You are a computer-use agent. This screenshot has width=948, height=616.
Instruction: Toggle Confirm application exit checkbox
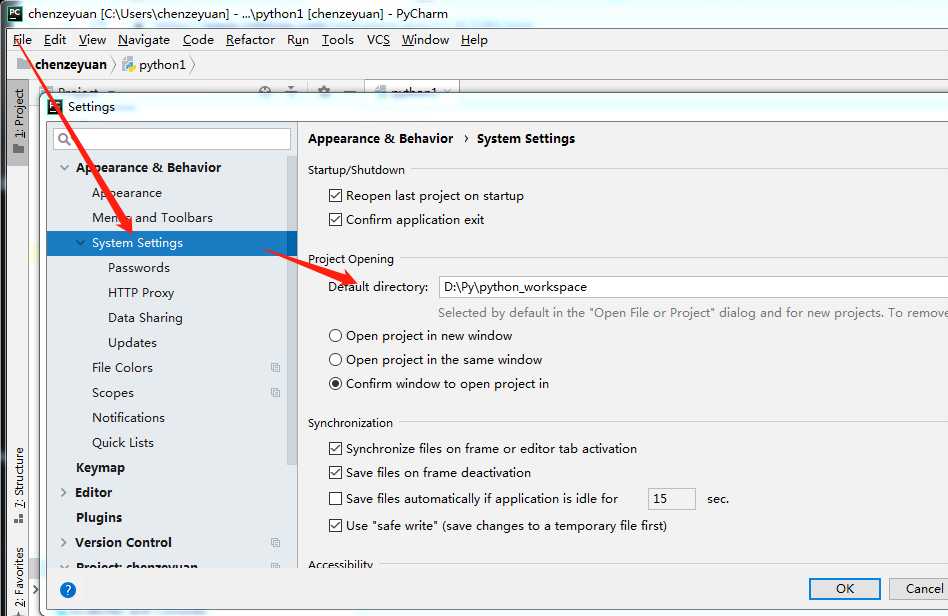tap(336, 219)
